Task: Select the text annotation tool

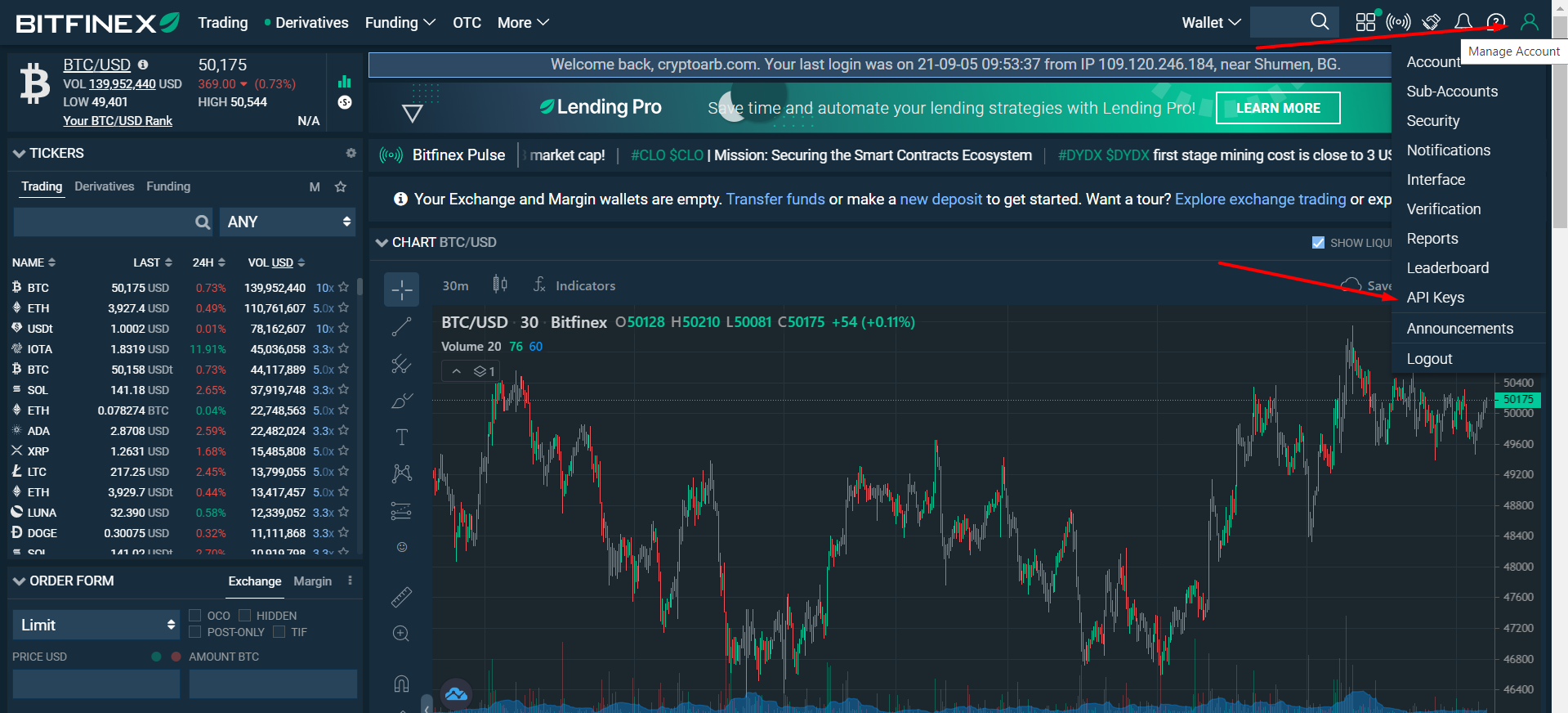Action: coord(401,437)
